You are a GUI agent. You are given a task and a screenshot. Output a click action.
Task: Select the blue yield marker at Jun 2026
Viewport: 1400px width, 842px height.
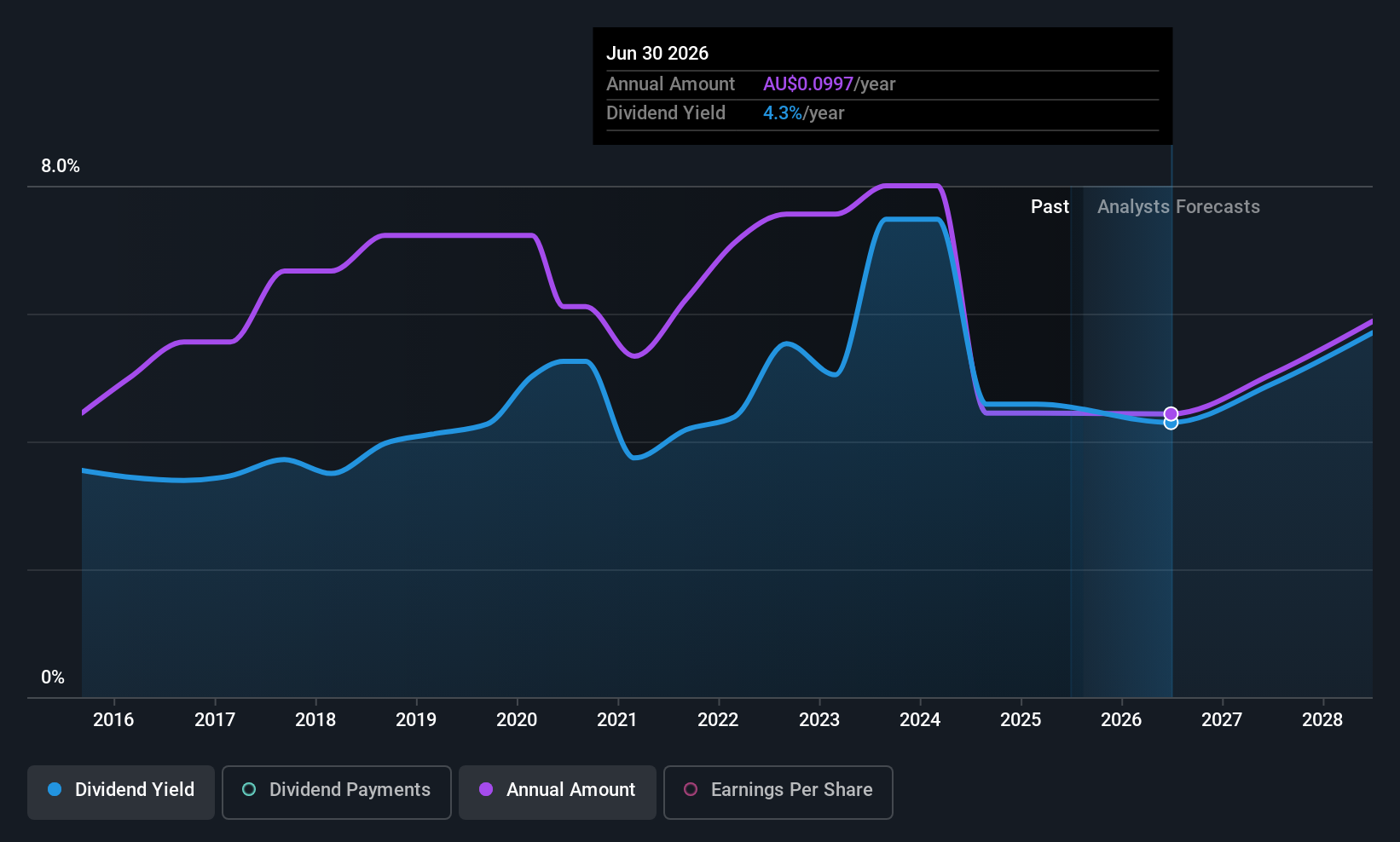coord(1171,424)
